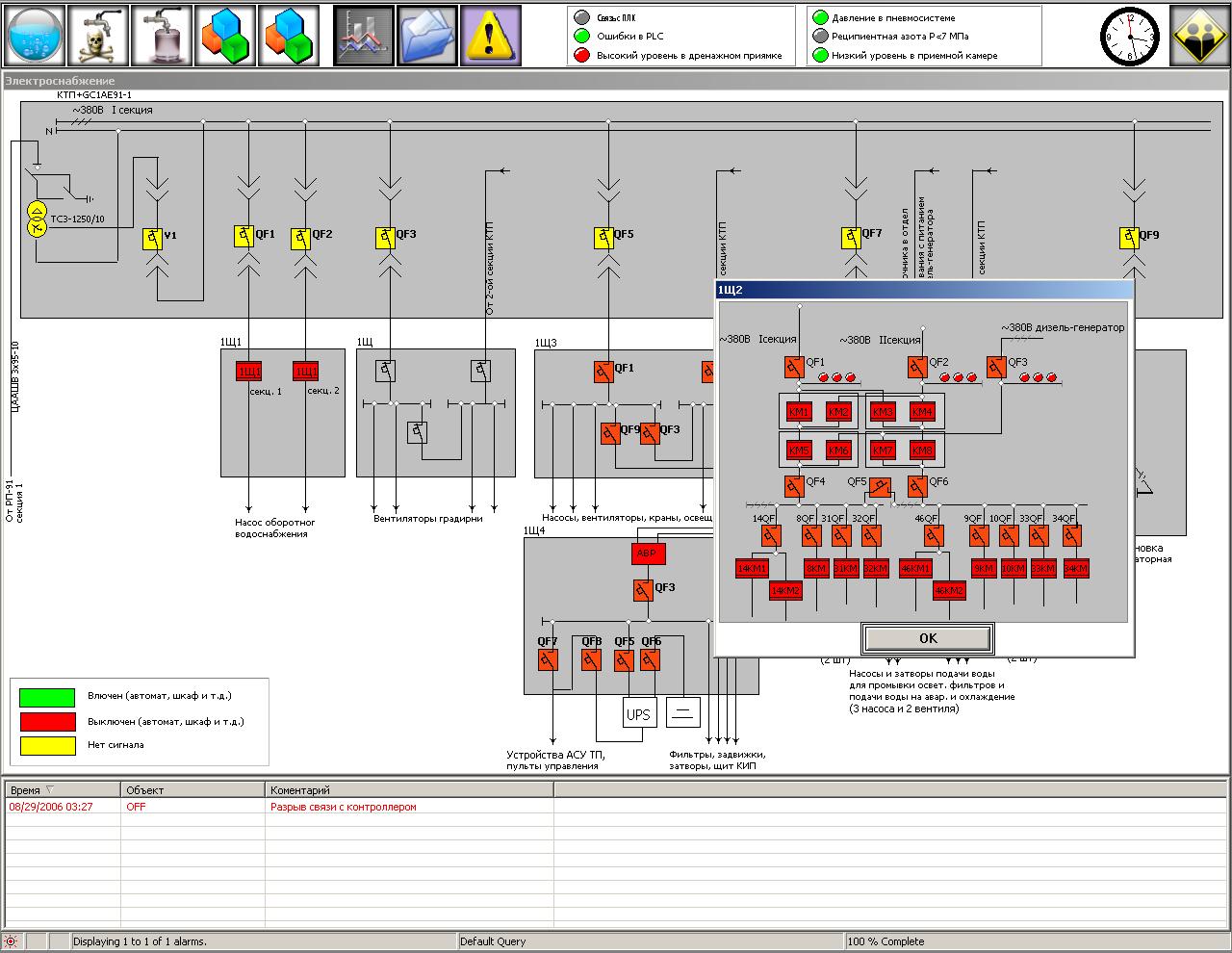The width and height of the screenshot is (1232, 953).
Task: Click the yellow warning triangle icon
Action: (x=490, y=36)
